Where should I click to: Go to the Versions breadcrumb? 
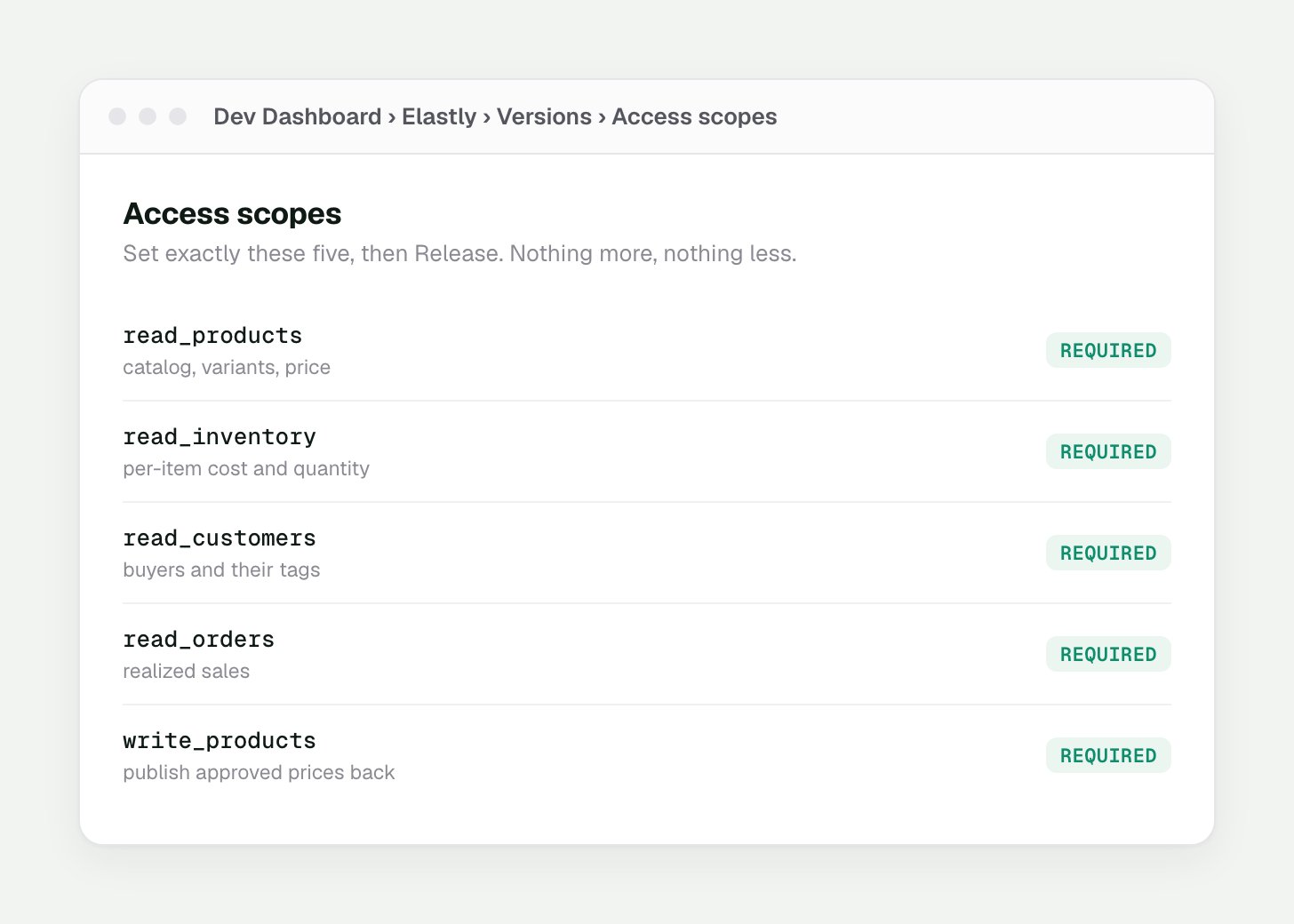click(544, 116)
